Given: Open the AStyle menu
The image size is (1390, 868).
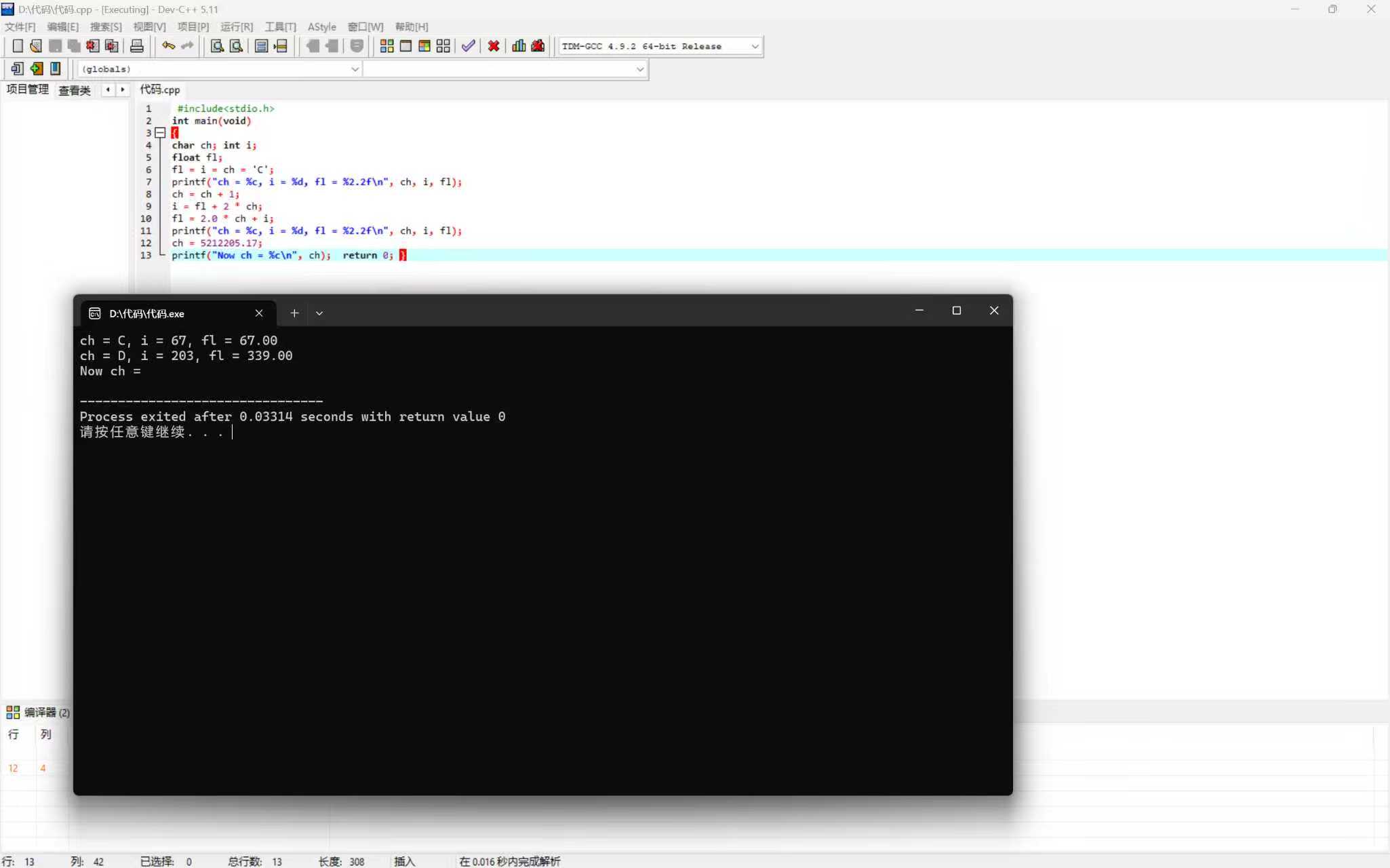Looking at the screenshot, I should point(321,27).
